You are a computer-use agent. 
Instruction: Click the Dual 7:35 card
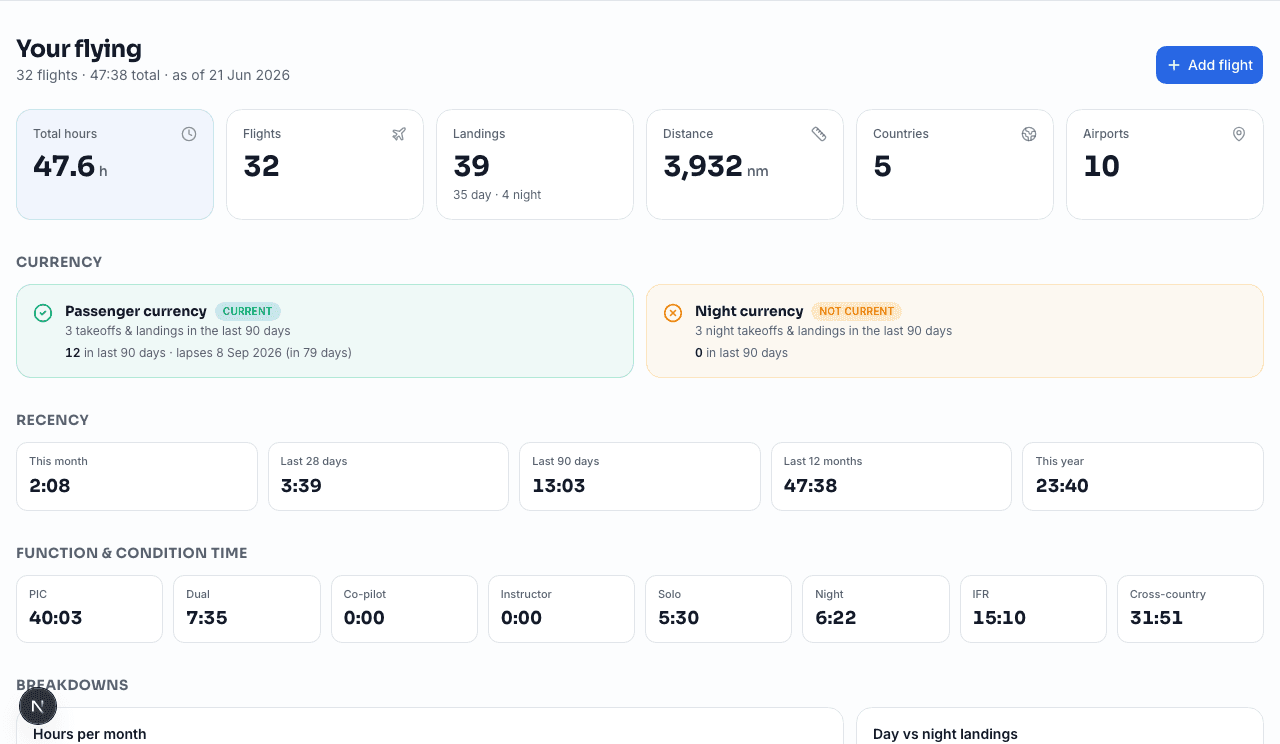point(247,609)
